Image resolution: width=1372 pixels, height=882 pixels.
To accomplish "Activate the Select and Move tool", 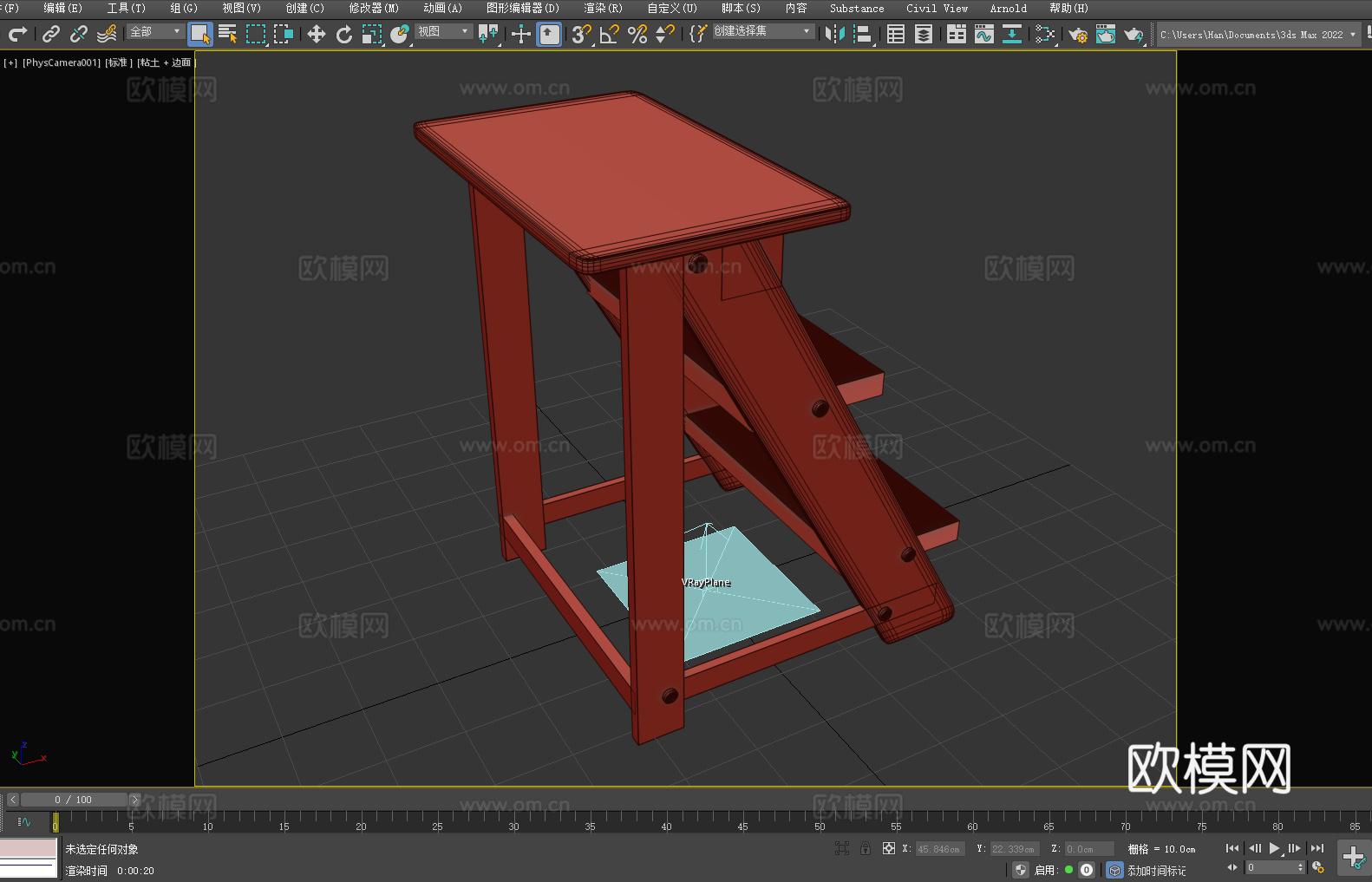I will (317, 34).
